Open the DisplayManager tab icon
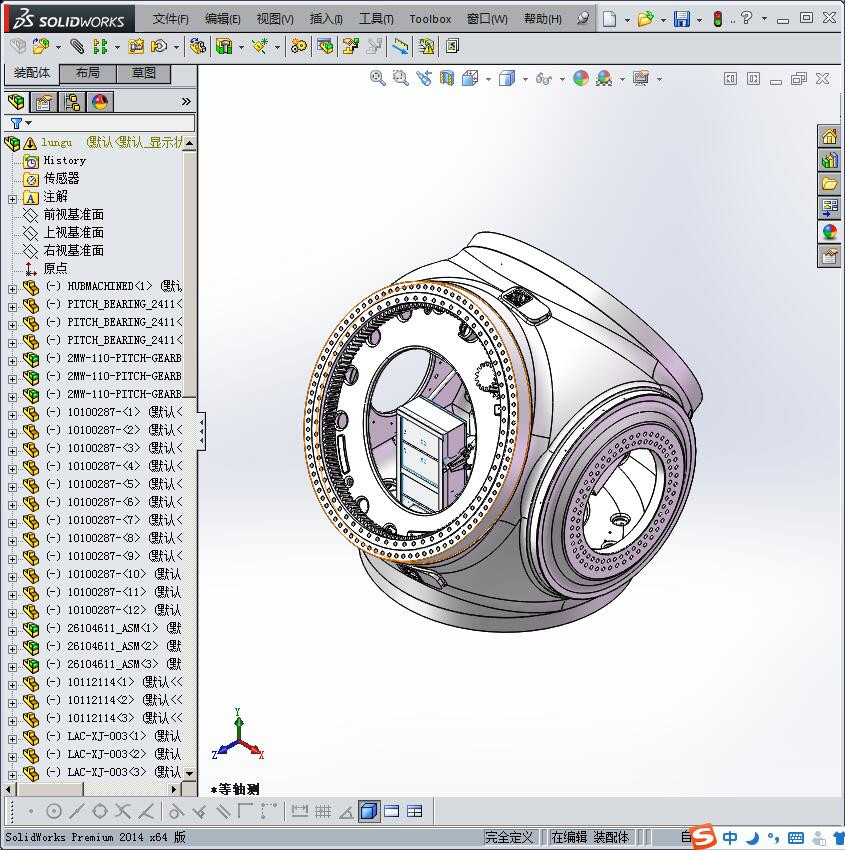Screen dimensions: 845x850 click(100, 102)
